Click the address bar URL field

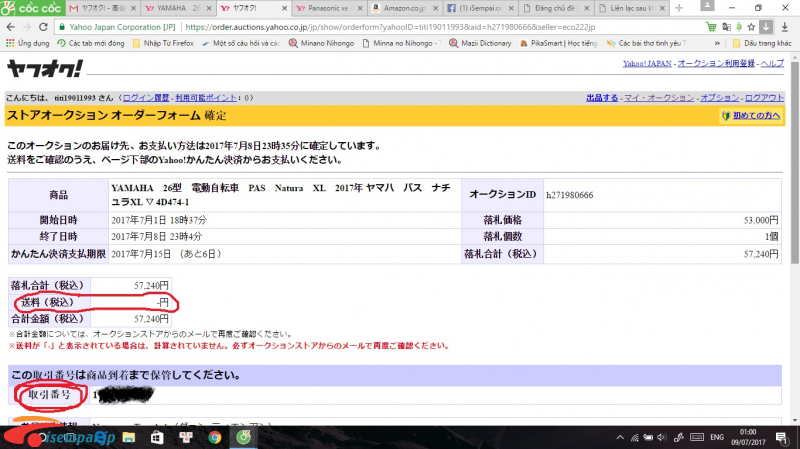coord(450,26)
